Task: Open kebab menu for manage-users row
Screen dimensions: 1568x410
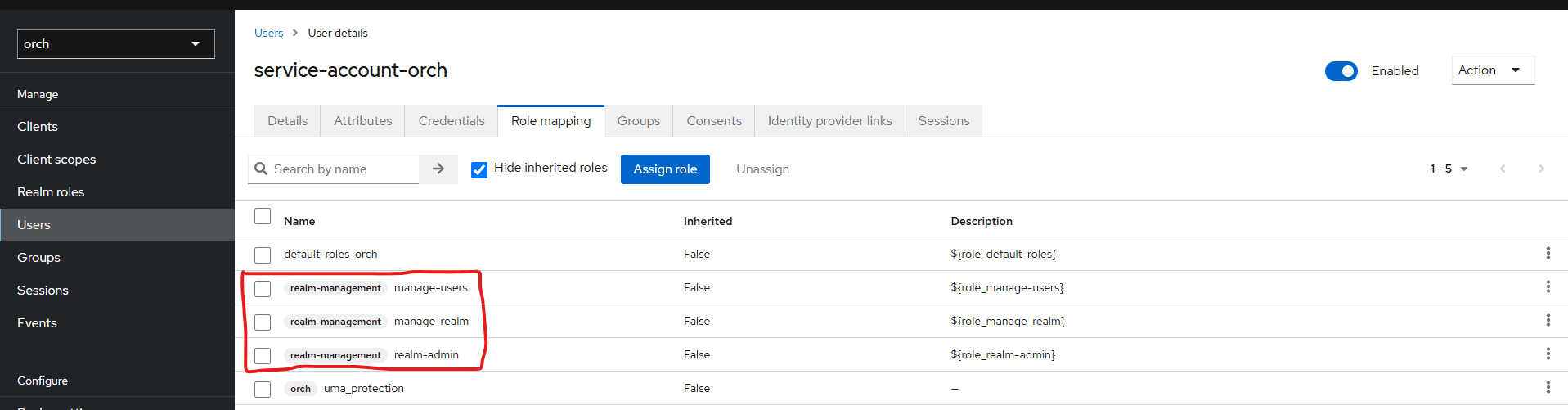Action: [1548, 287]
